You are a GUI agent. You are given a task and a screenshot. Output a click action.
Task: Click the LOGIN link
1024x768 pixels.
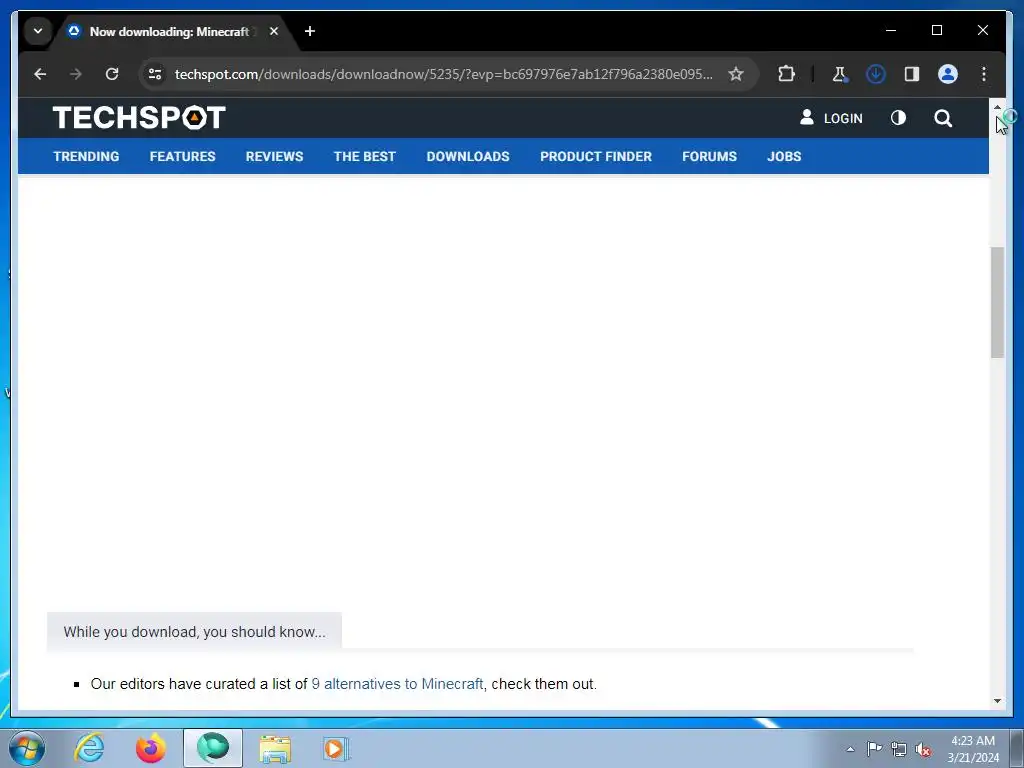point(831,118)
